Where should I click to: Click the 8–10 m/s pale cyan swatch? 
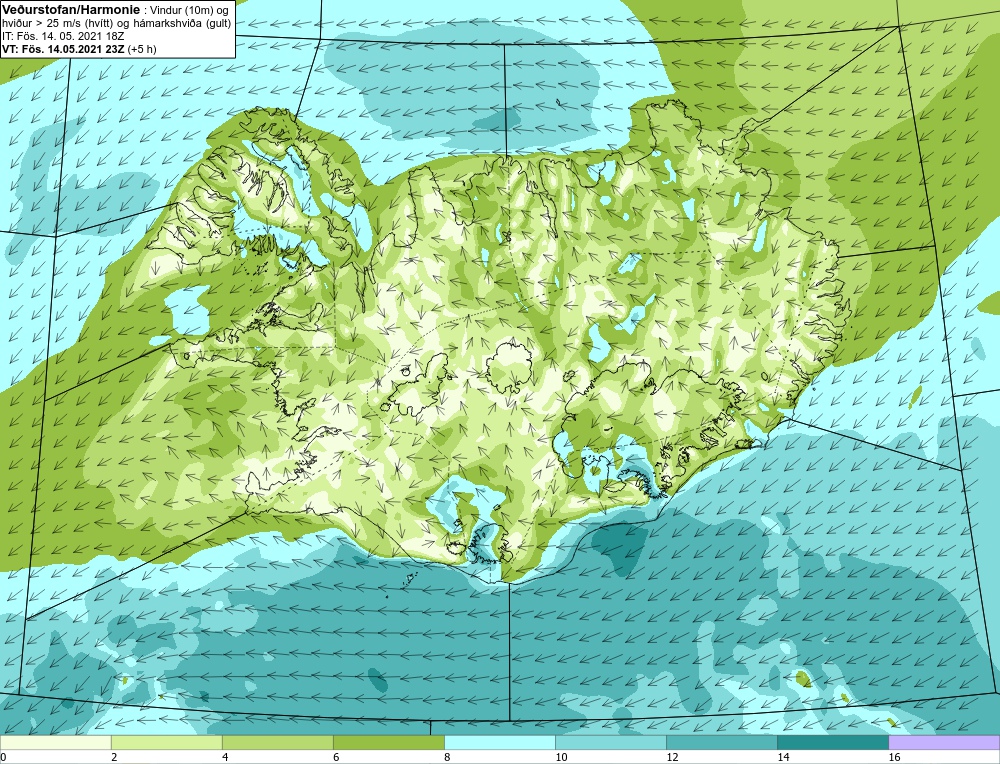point(499,742)
